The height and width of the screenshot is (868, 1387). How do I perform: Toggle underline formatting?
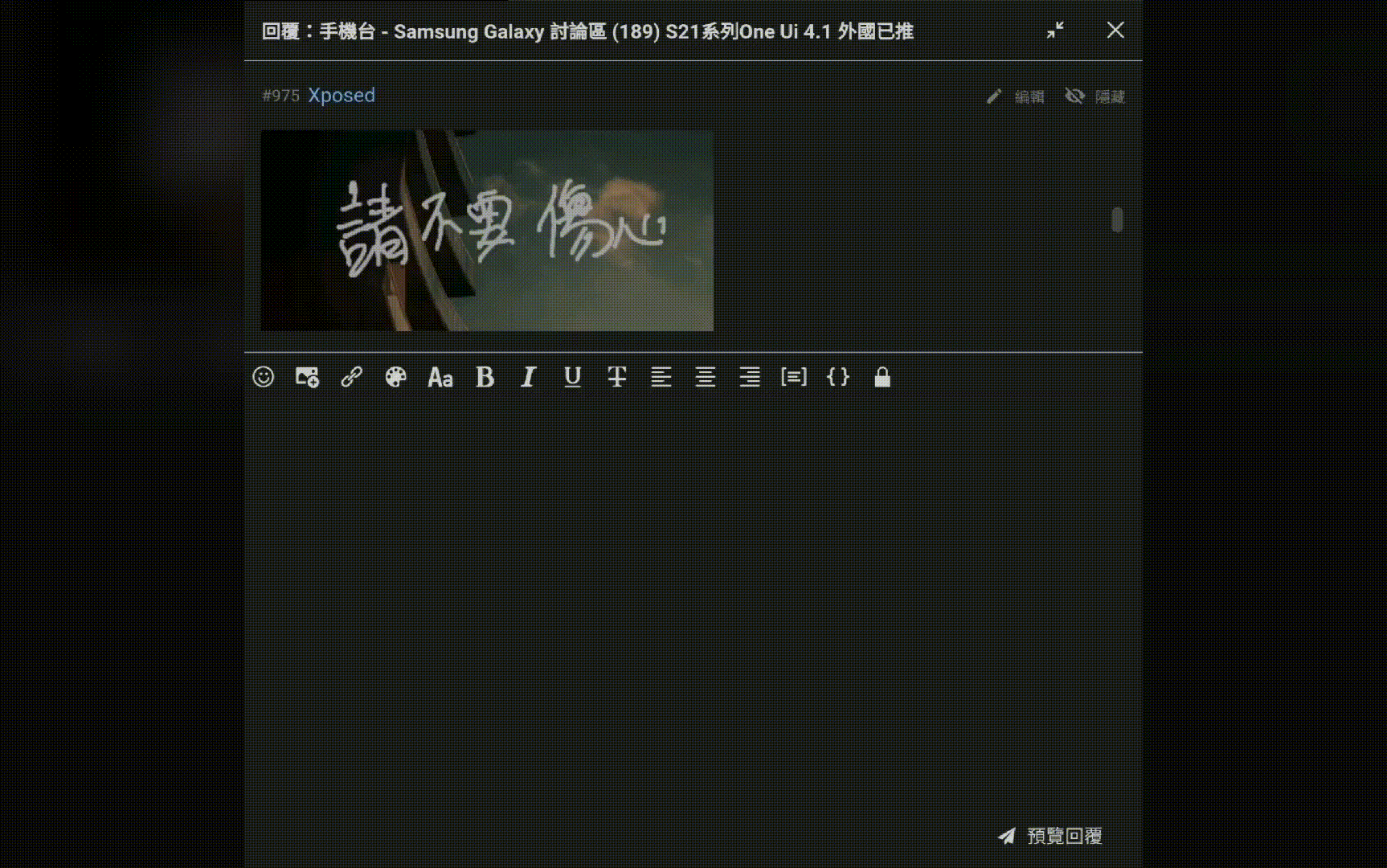click(x=572, y=377)
